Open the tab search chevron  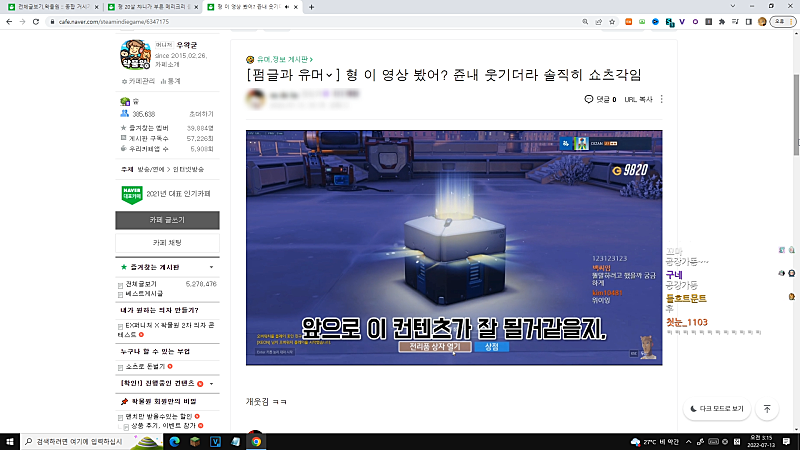[733, 6]
